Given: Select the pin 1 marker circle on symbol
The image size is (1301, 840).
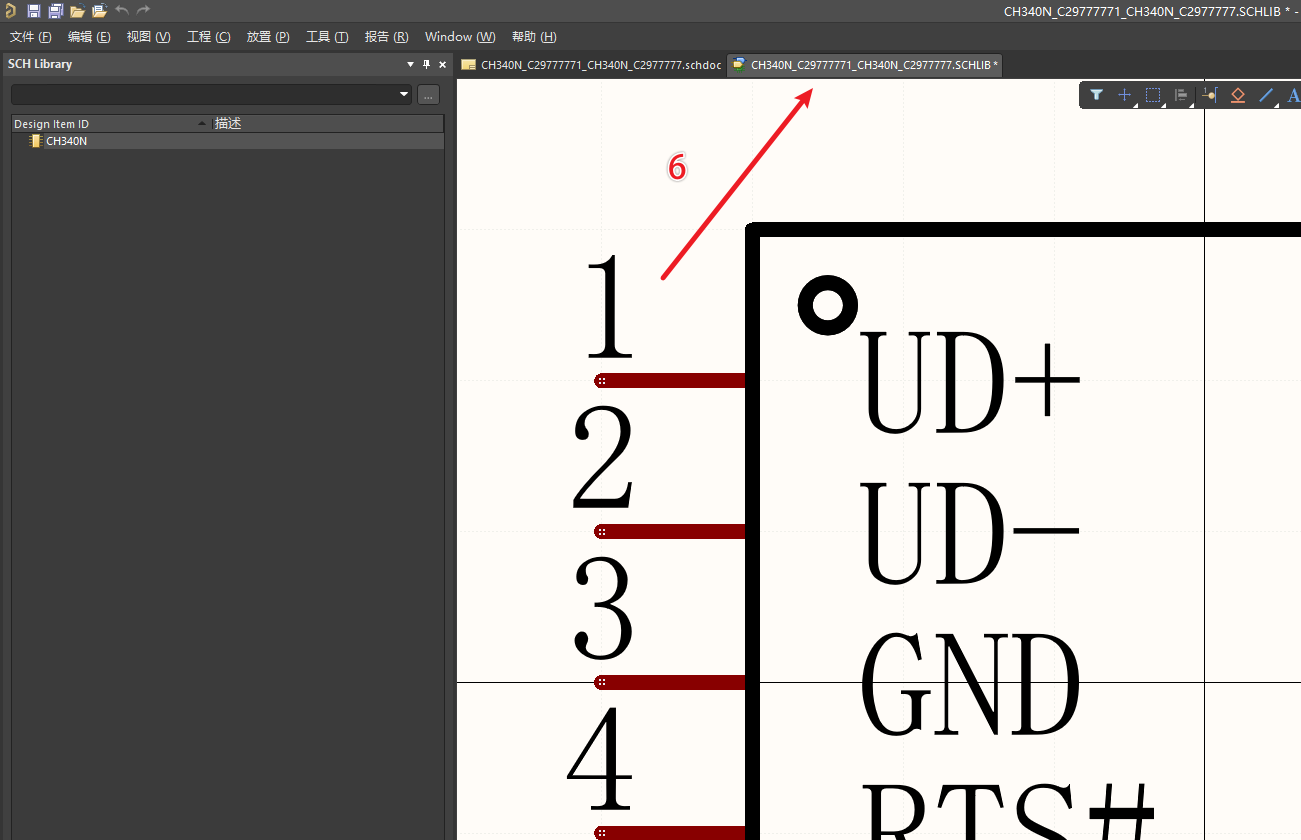Looking at the screenshot, I should [828, 305].
